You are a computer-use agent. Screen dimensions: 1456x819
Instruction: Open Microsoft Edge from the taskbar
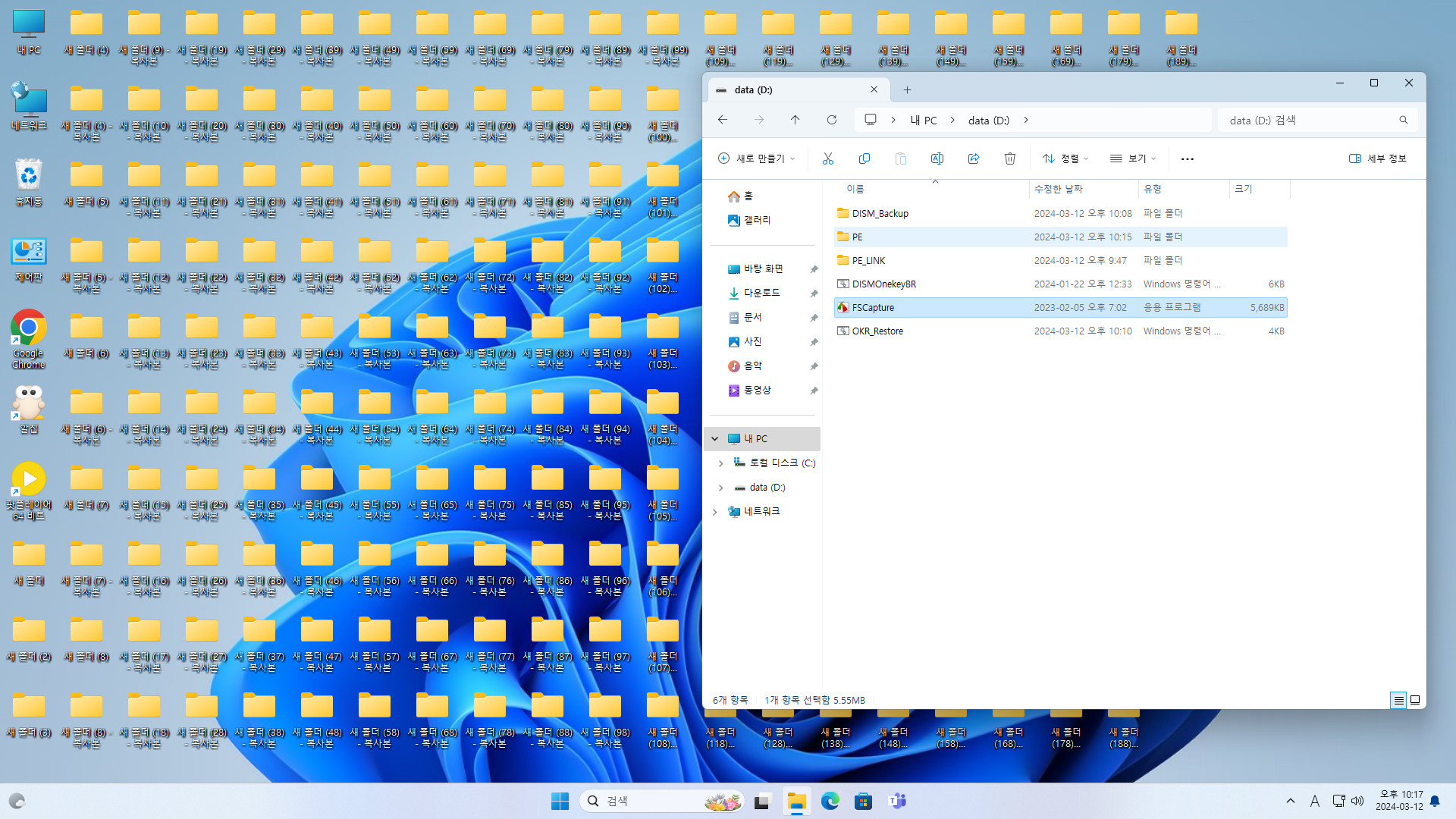pos(830,801)
